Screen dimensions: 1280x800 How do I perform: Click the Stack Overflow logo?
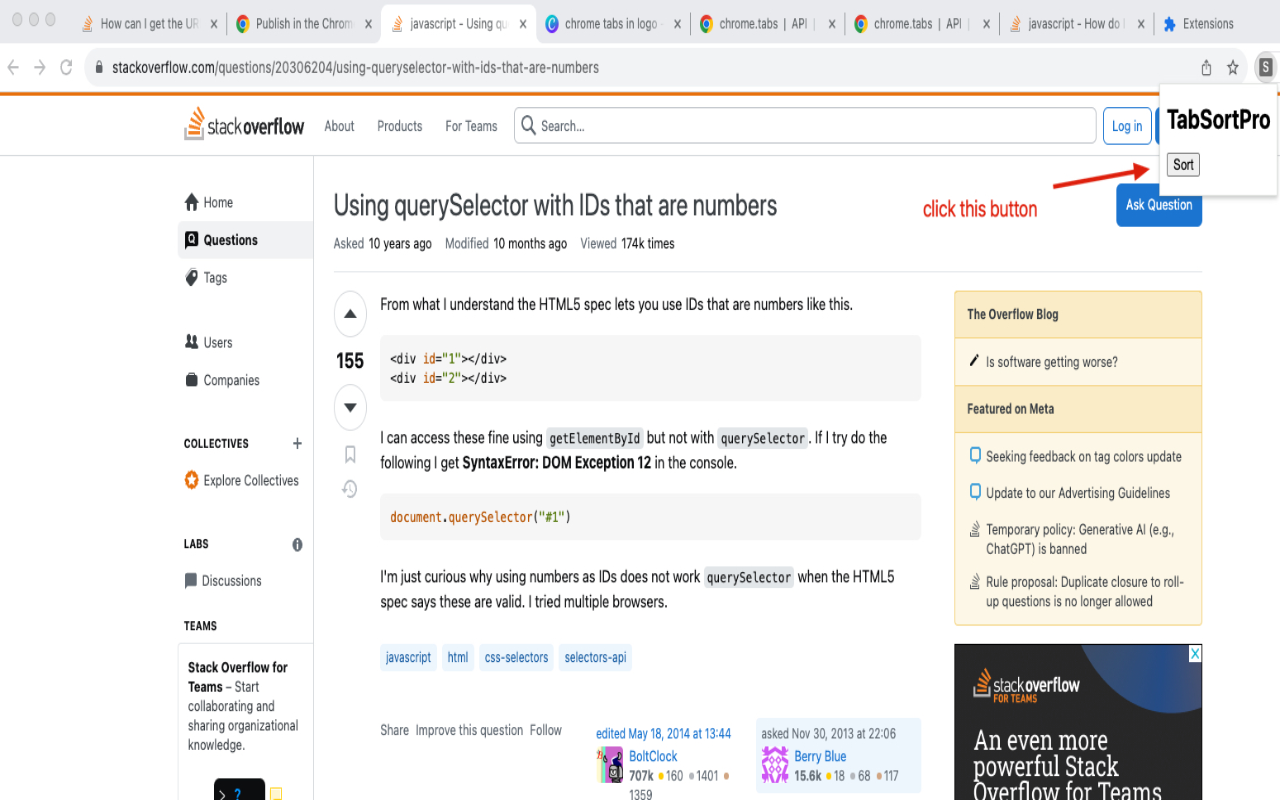coord(245,125)
